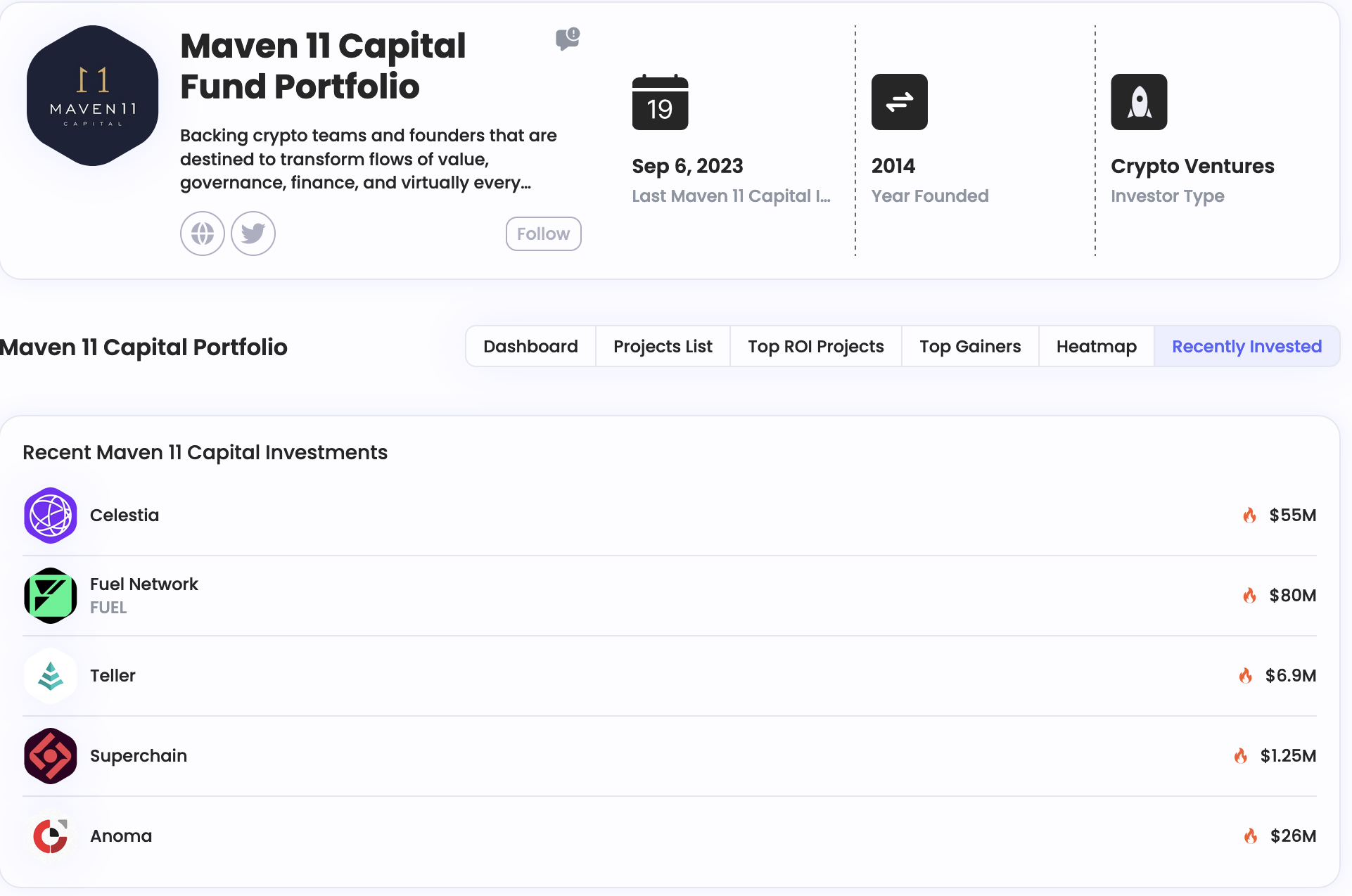1352x896 pixels.
Task: Click the Celestia project logo
Action: 51,516
